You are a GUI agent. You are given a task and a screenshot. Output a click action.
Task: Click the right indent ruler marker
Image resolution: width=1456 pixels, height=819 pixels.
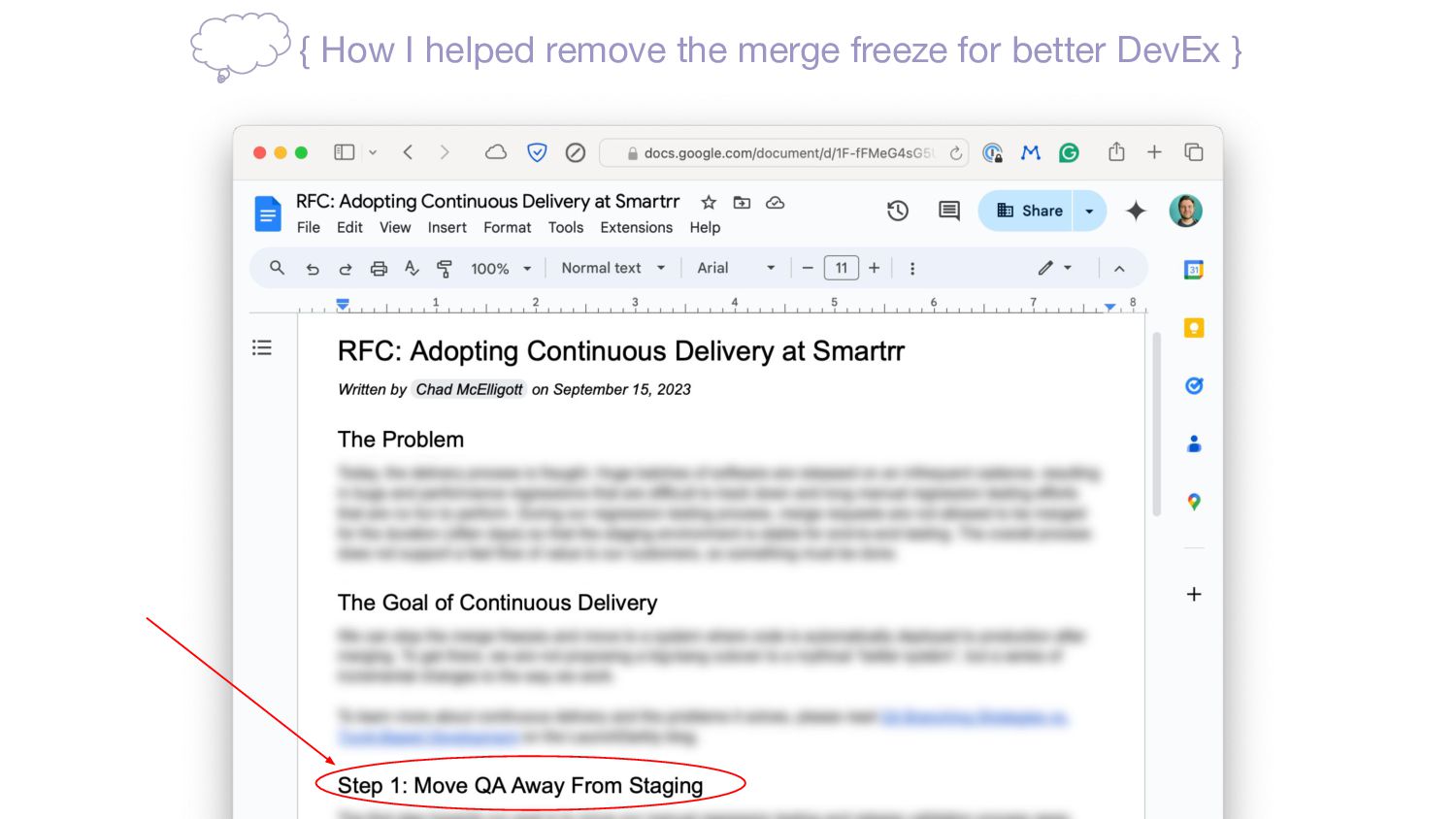[1109, 307]
